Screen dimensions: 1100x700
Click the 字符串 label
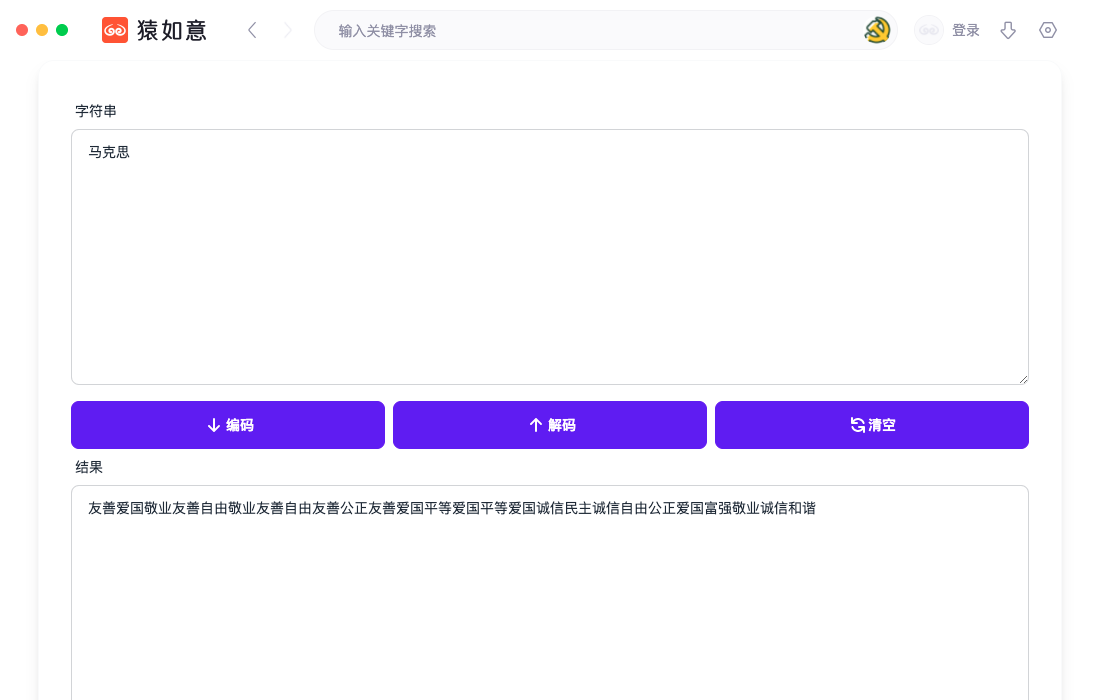(x=96, y=111)
